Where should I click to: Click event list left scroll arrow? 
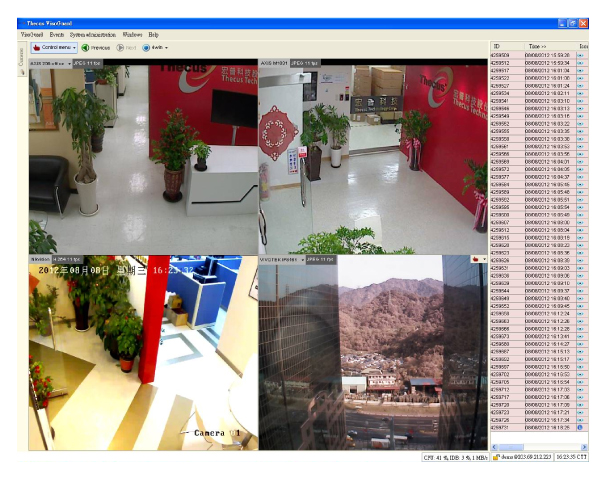[x=494, y=447]
